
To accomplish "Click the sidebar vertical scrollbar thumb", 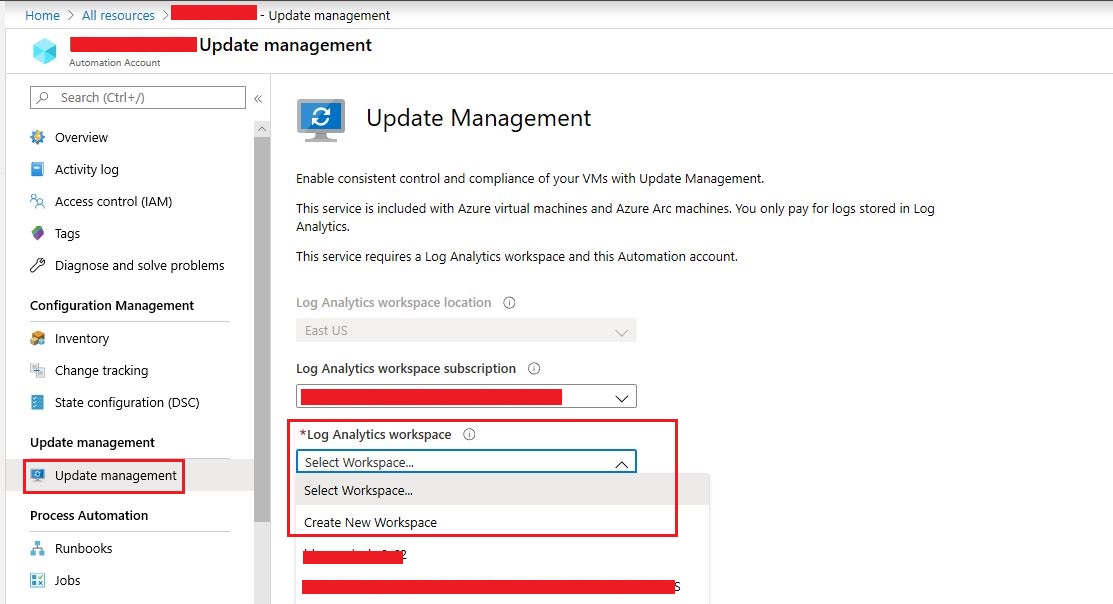I will (x=262, y=329).
